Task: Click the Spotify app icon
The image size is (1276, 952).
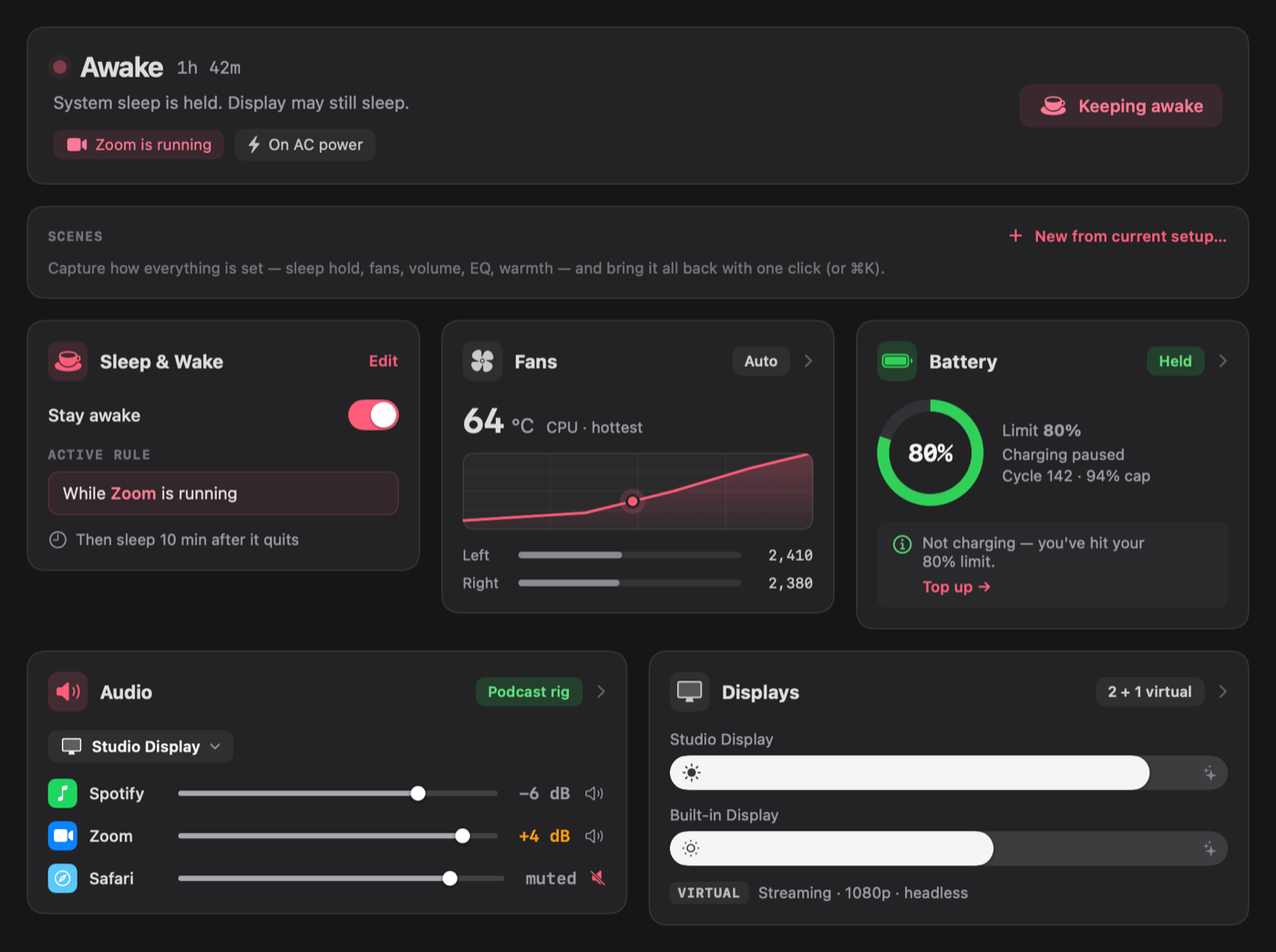Action: coord(63,793)
